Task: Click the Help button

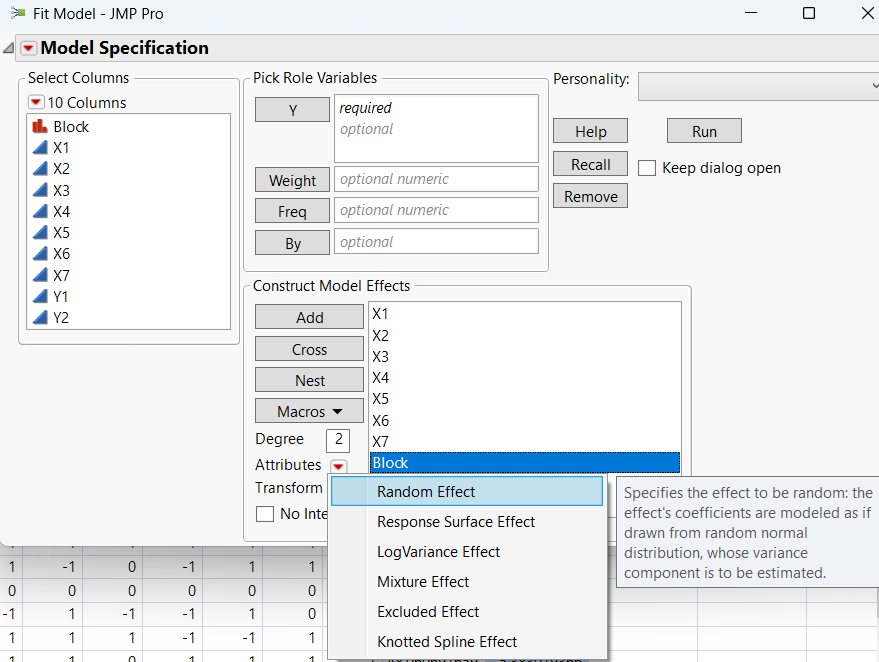Action: point(590,130)
